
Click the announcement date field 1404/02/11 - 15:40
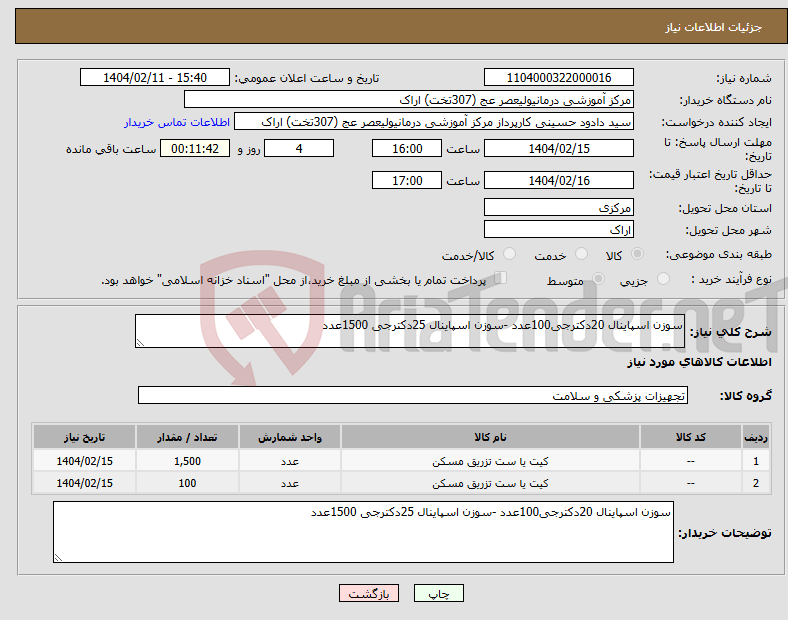155,77
